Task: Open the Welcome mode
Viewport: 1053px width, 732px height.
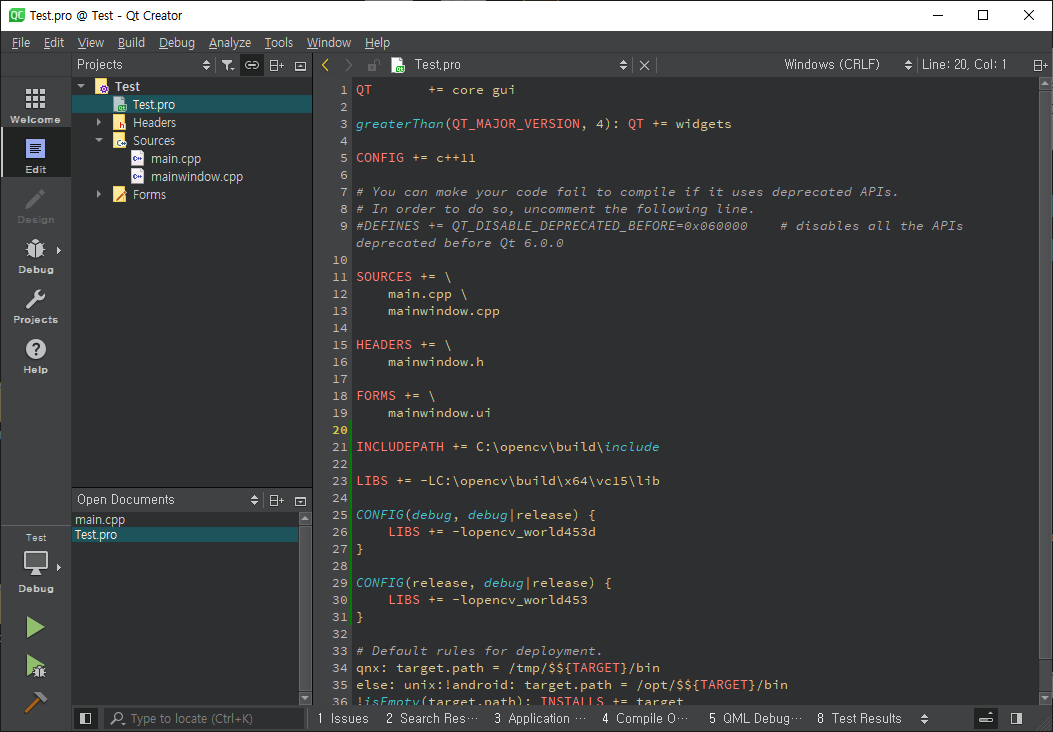Action: (x=35, y=105)
